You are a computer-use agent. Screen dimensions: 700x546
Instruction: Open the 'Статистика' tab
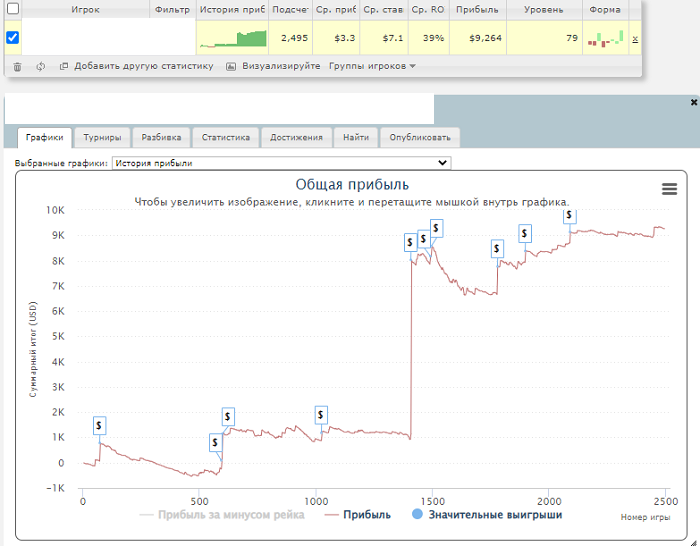[x=225, y=138]
